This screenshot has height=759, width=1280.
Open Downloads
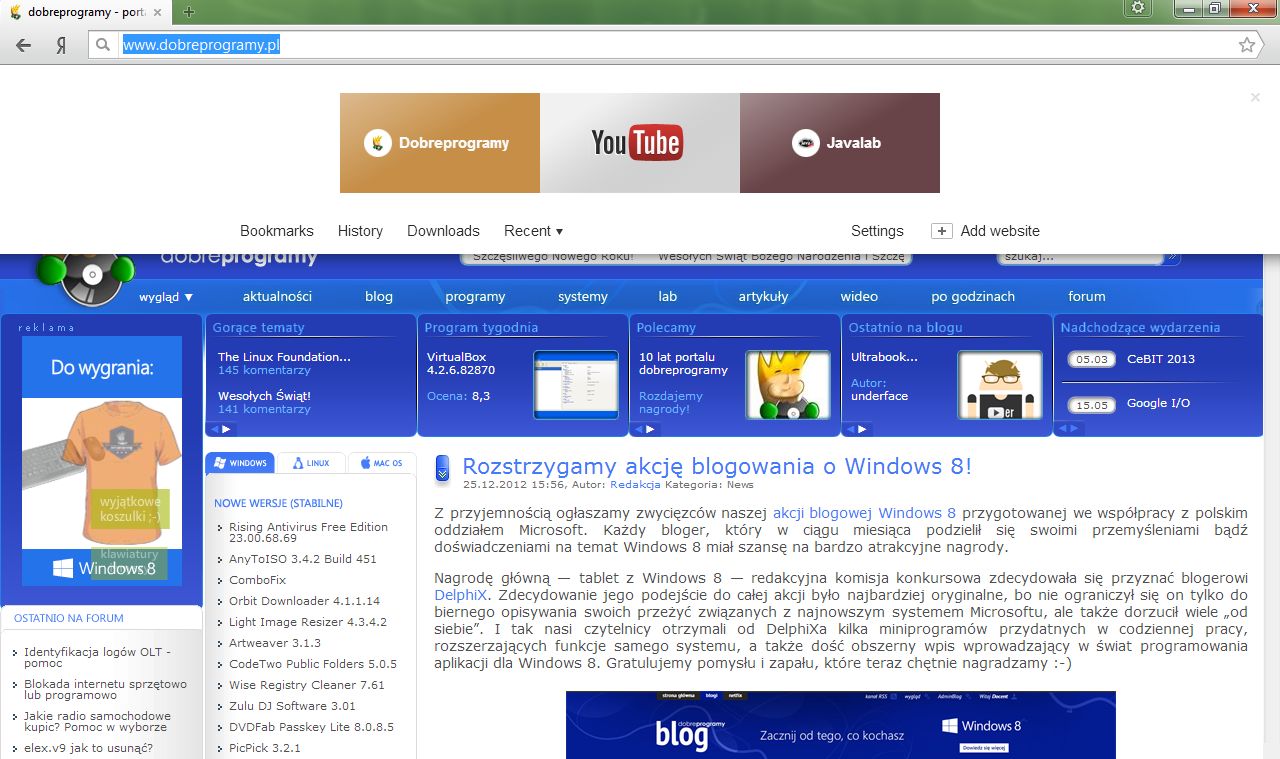(443, 231)
